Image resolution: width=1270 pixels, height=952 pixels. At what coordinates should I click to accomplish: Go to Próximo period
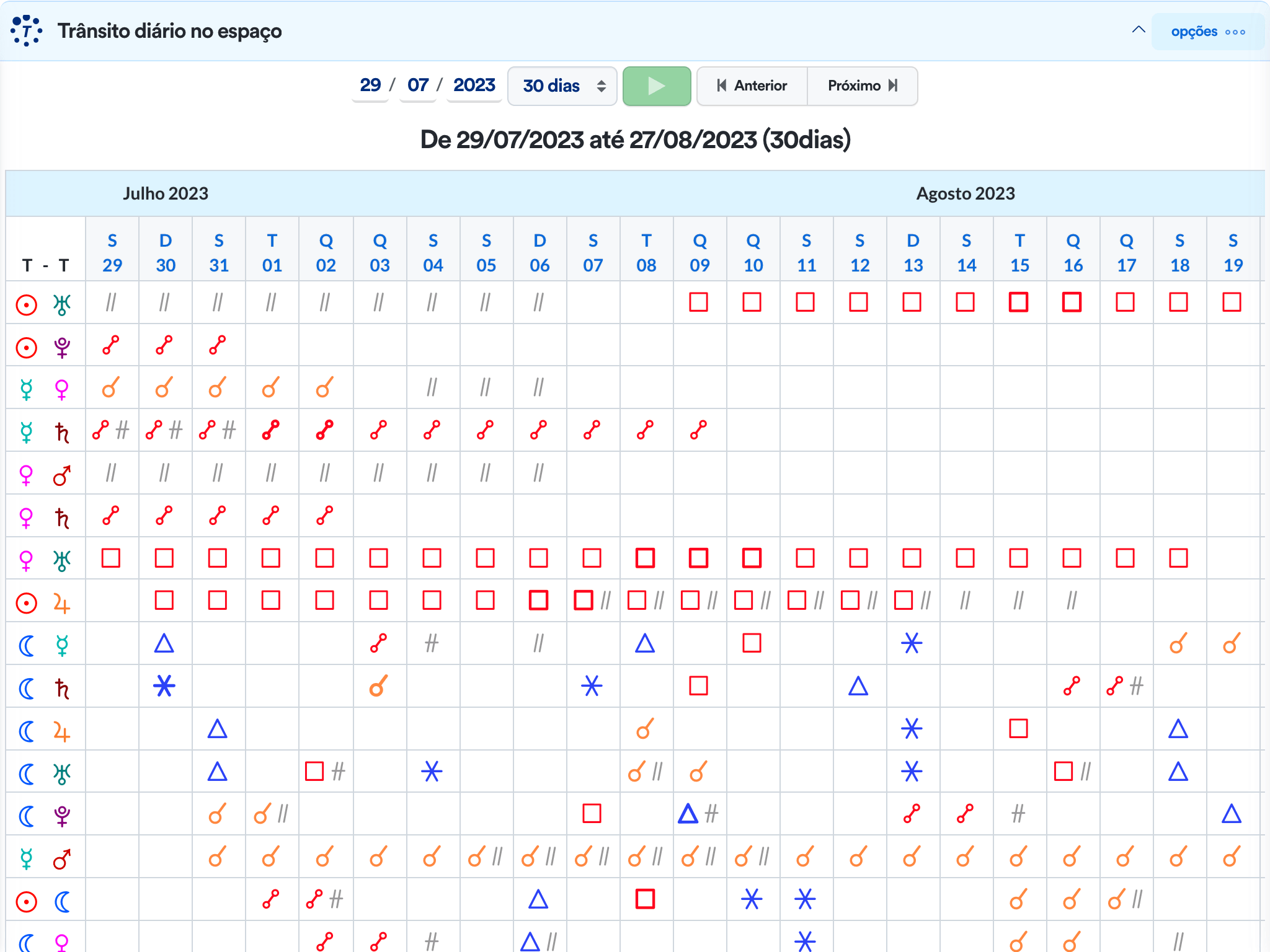pos(863,86)
